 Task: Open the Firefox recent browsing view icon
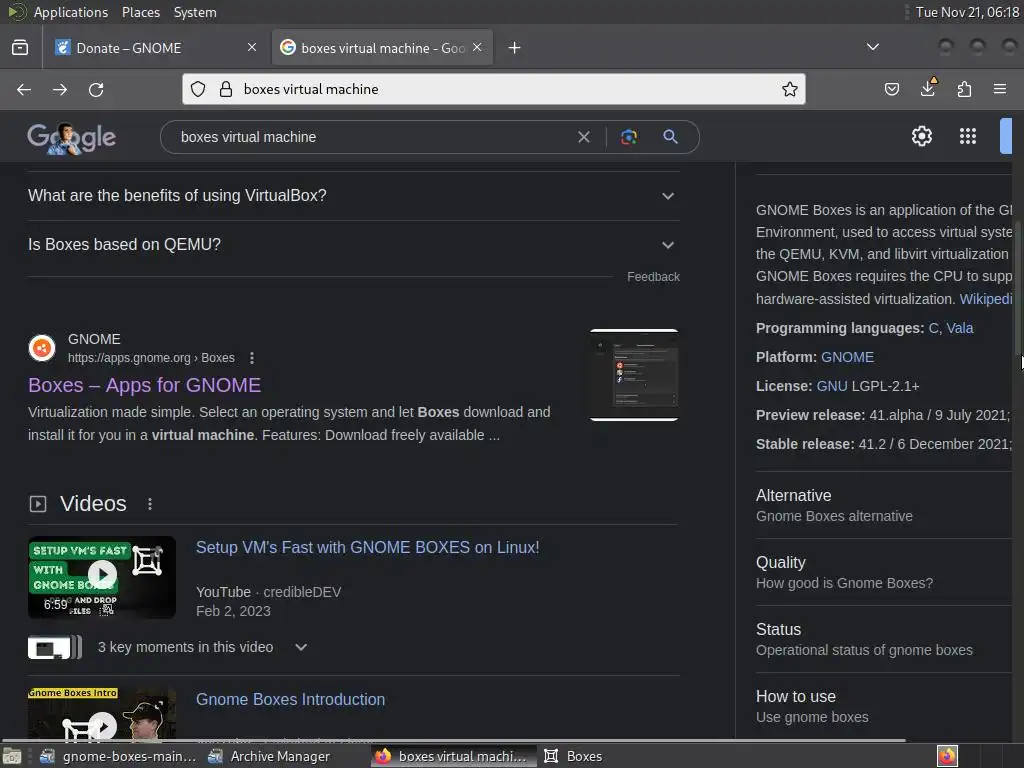tap(20, 48)
